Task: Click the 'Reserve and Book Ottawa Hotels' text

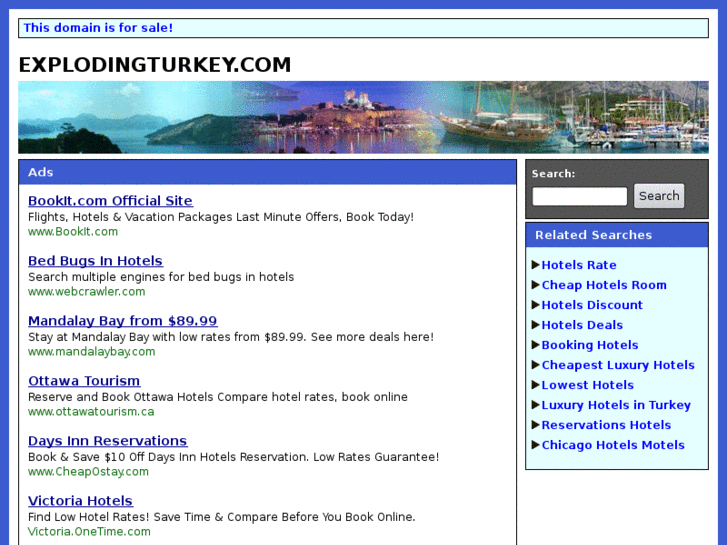Action: (x=217, y=397)
